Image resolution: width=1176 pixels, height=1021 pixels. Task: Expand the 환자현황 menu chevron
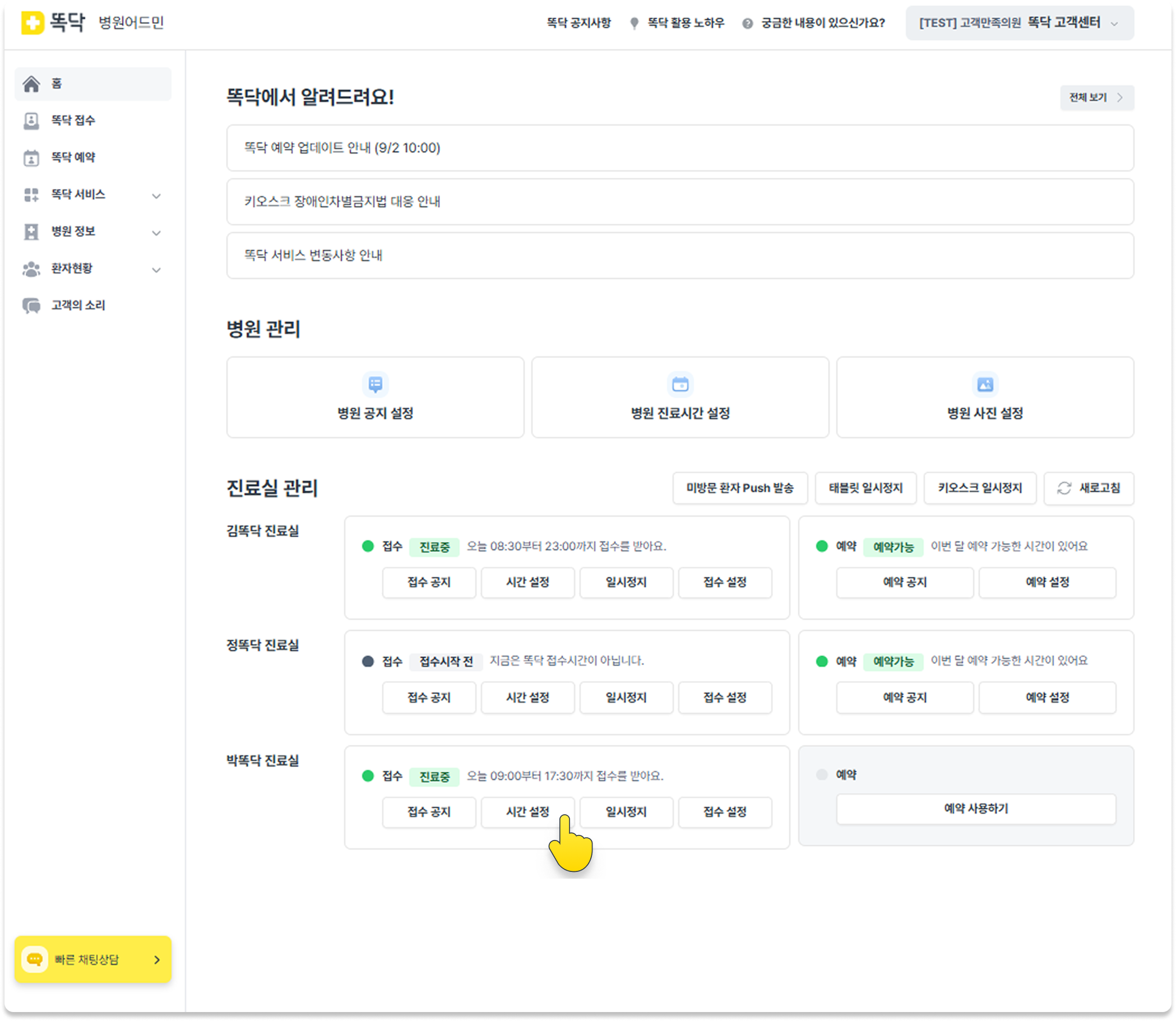pyautogui.click(x=156, y=270)
